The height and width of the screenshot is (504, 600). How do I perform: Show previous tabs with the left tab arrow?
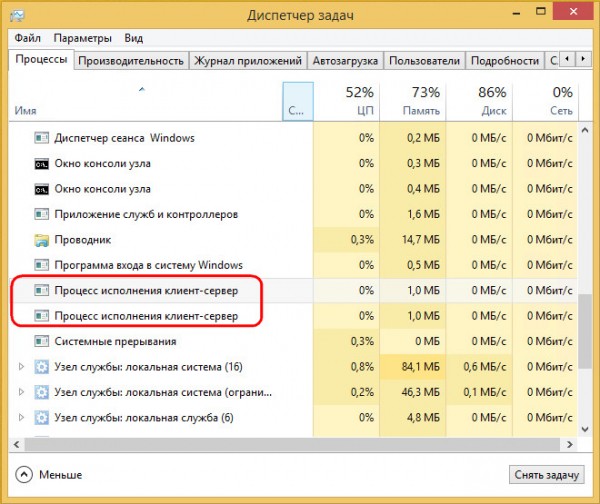click(567, 59)
